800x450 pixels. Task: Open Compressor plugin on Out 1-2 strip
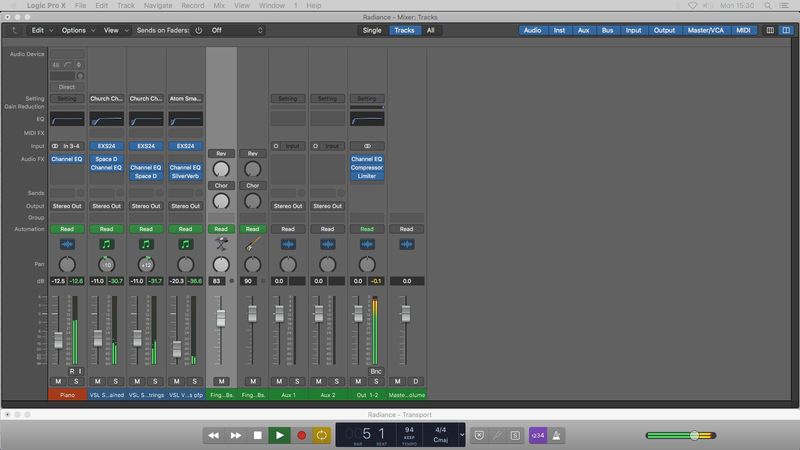[x=367, y=167]
